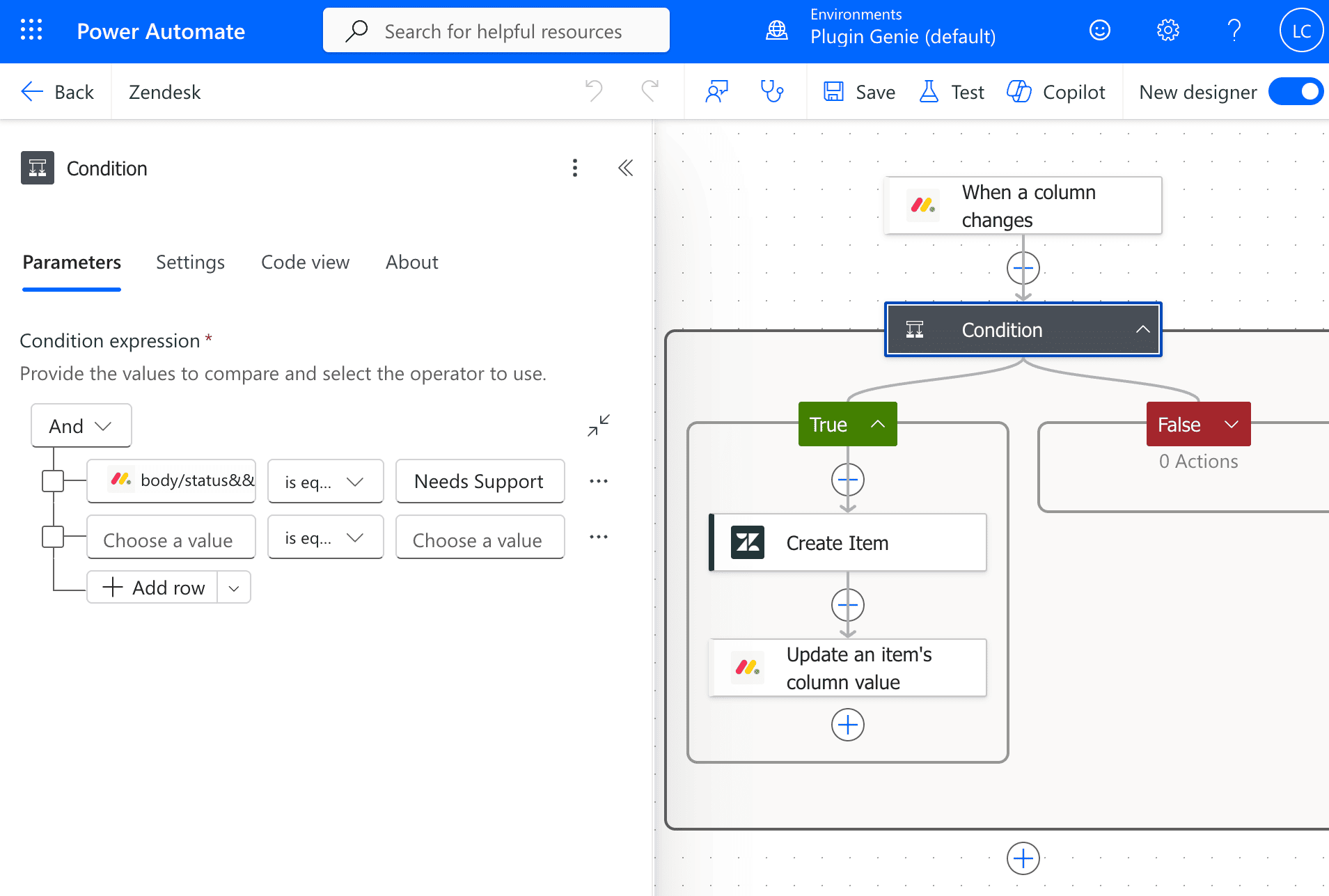Collapse the True branch
The width and height of the screenshot is (1329, 896).
coord(879,424)
